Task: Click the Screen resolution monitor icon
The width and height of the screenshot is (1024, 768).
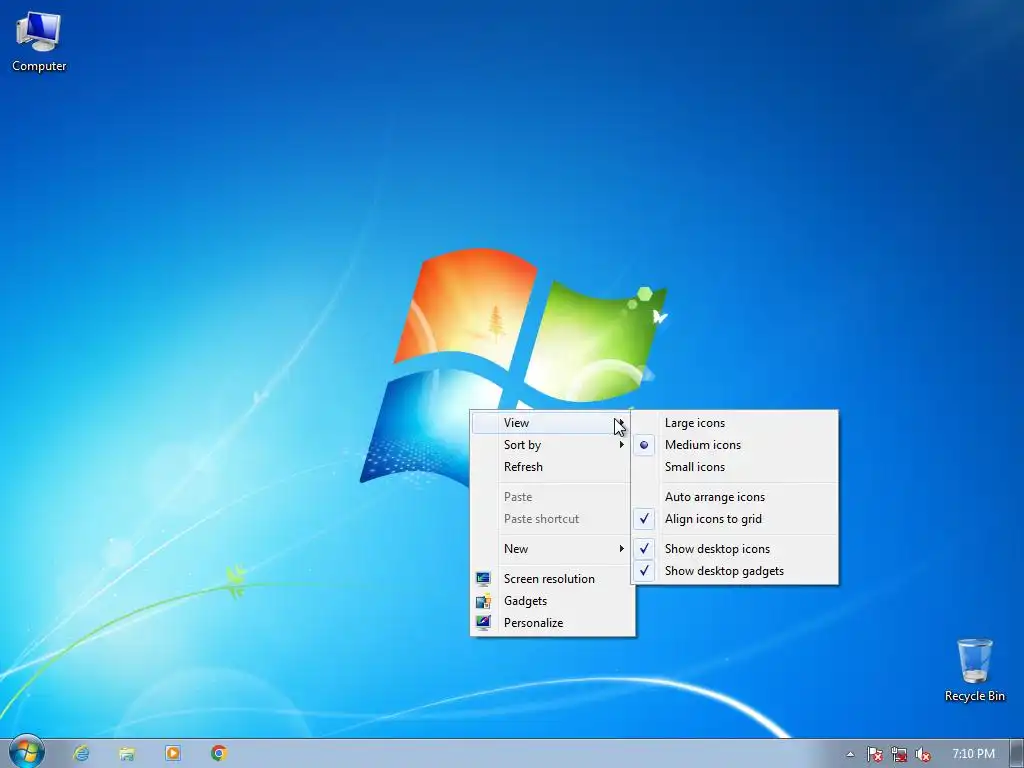Action: (483, 579)
